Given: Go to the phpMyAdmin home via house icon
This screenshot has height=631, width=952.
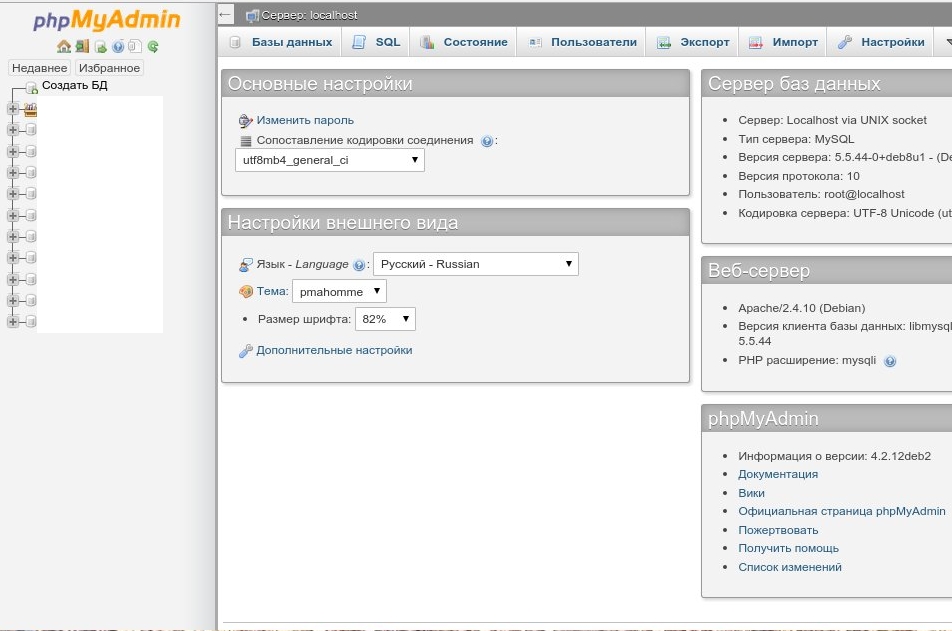Looking at the screenshot, I should tap(64, 46).
